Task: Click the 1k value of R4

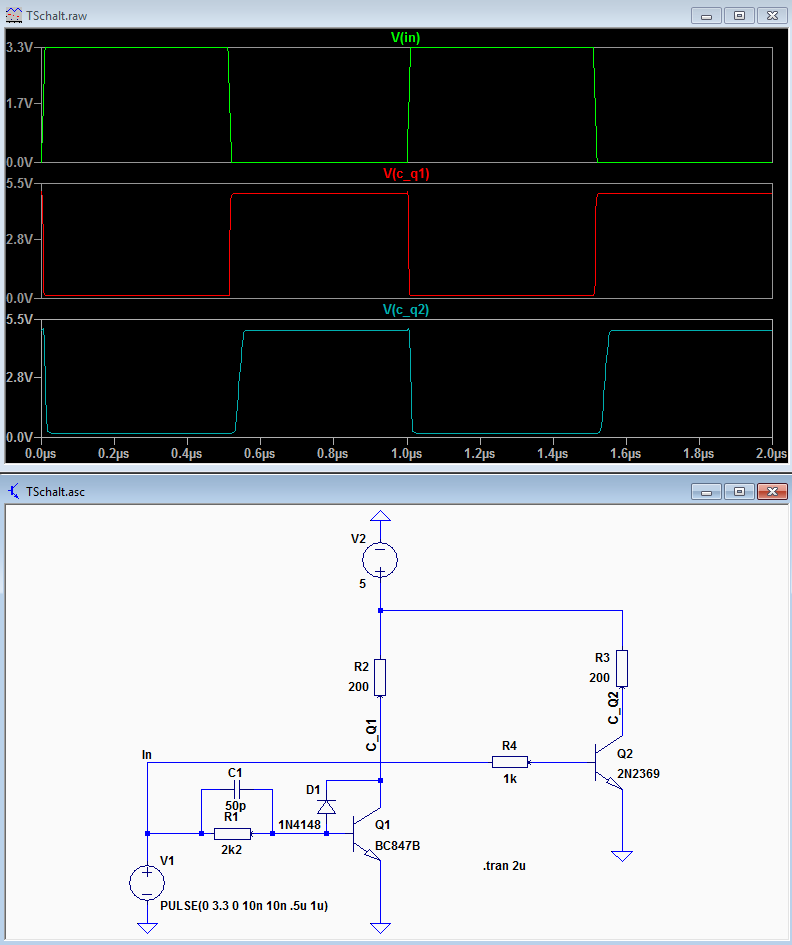Action: point(510,779)
